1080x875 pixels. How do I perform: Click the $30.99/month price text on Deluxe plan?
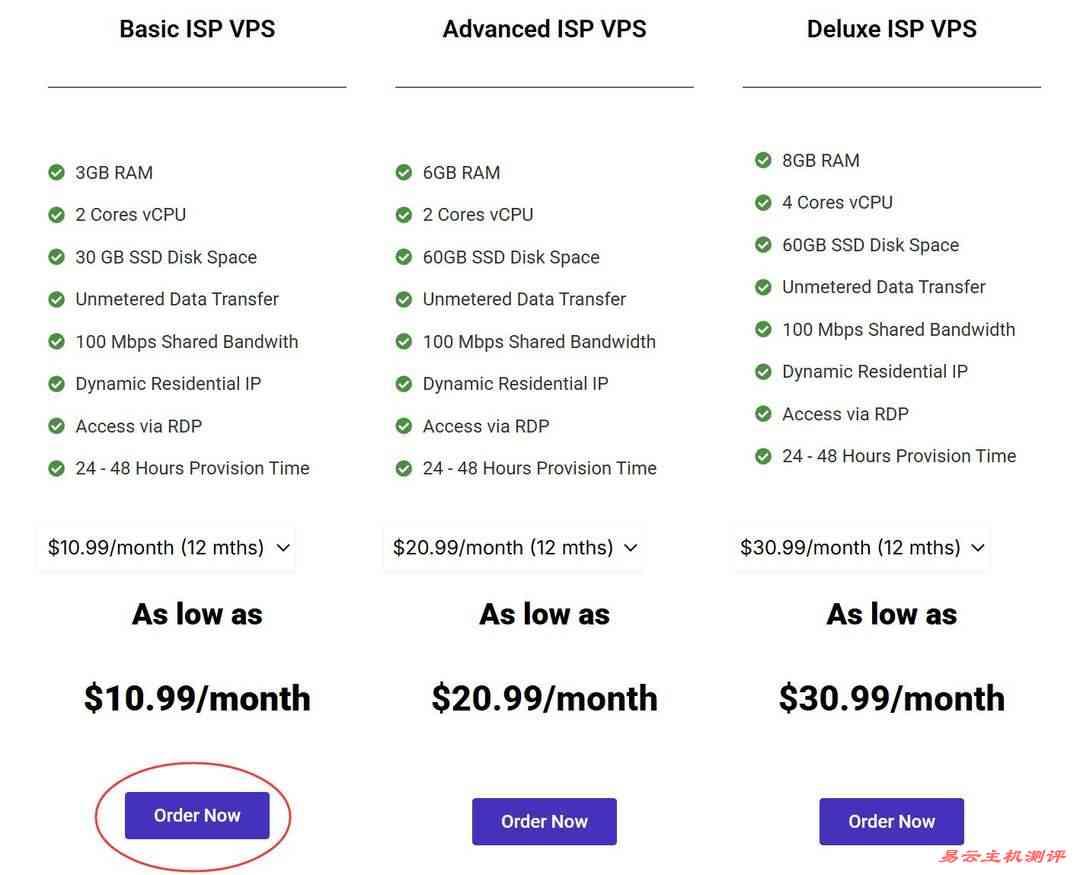coord(891,698)
